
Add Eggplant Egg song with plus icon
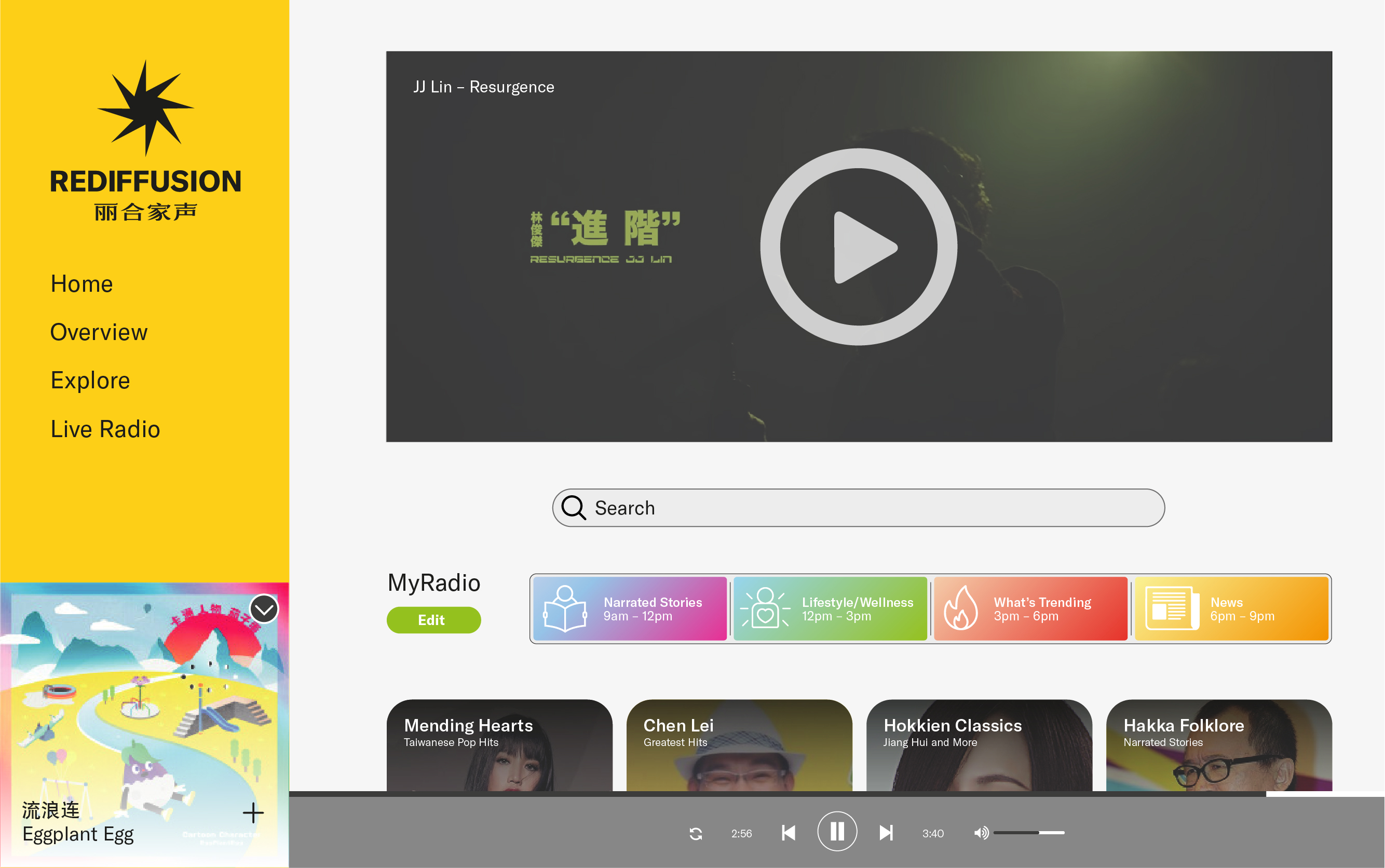pos(253,813)
